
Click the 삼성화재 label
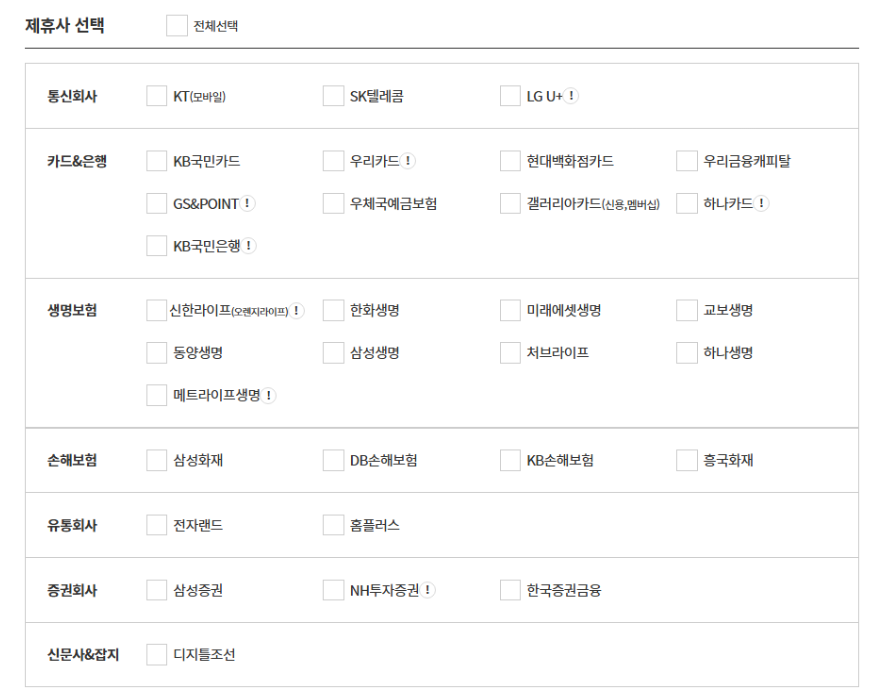pos(198,461)
